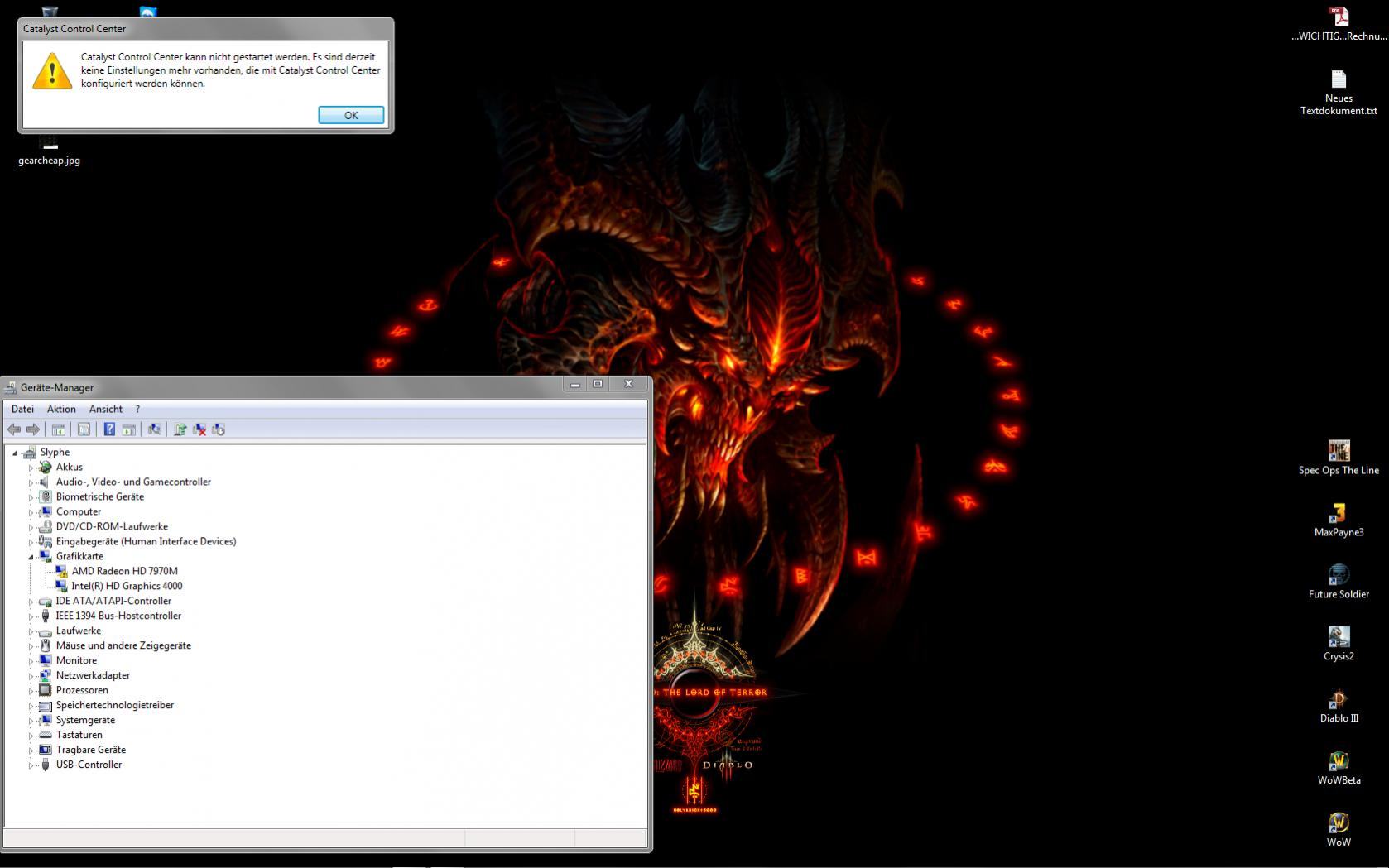
Task: Select the WICHTIG...Rechnu PDF desktop icon
Action: [x=1339, y=24]
